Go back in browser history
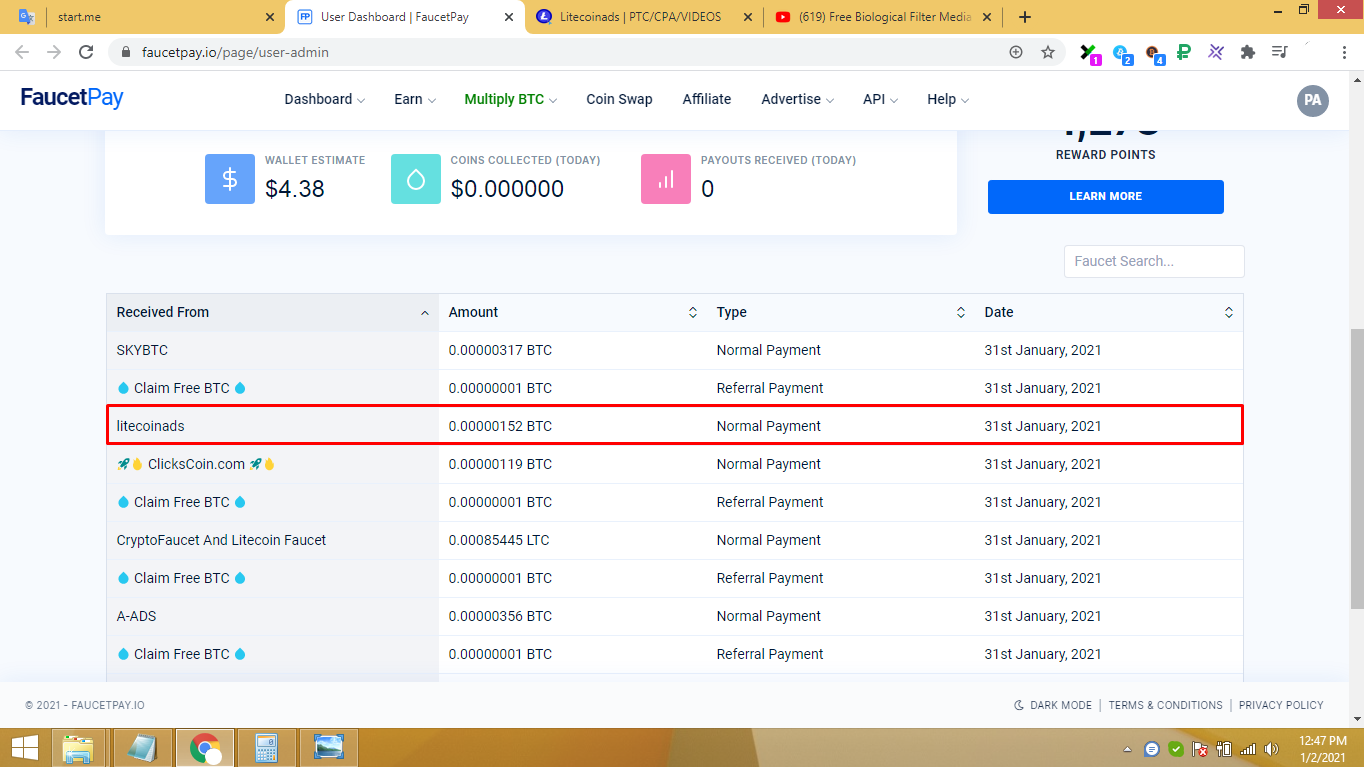This screenshot has width=1364, height=767. tap(22, 52)
